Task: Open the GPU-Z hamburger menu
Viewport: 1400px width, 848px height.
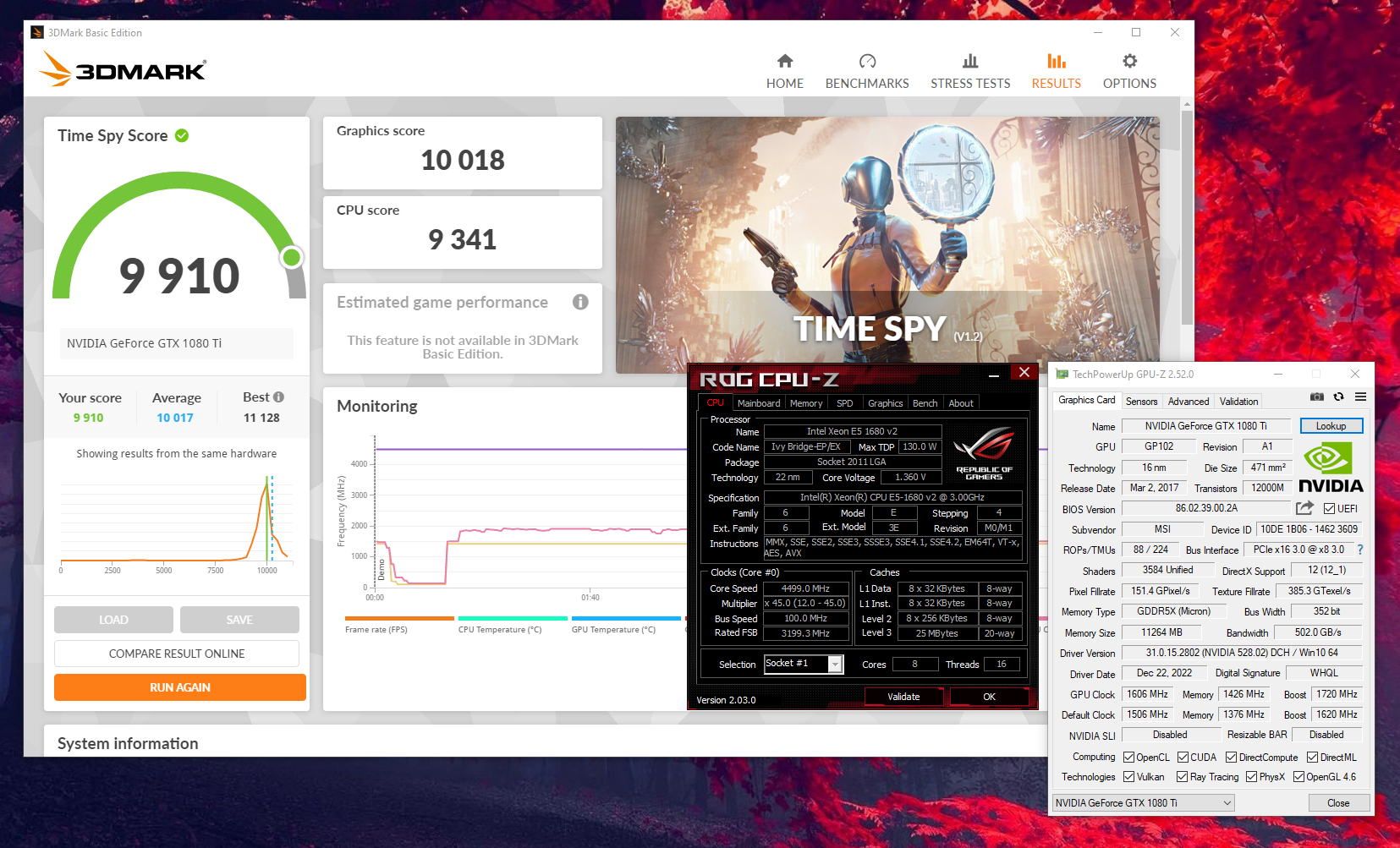Action: 1360,397
